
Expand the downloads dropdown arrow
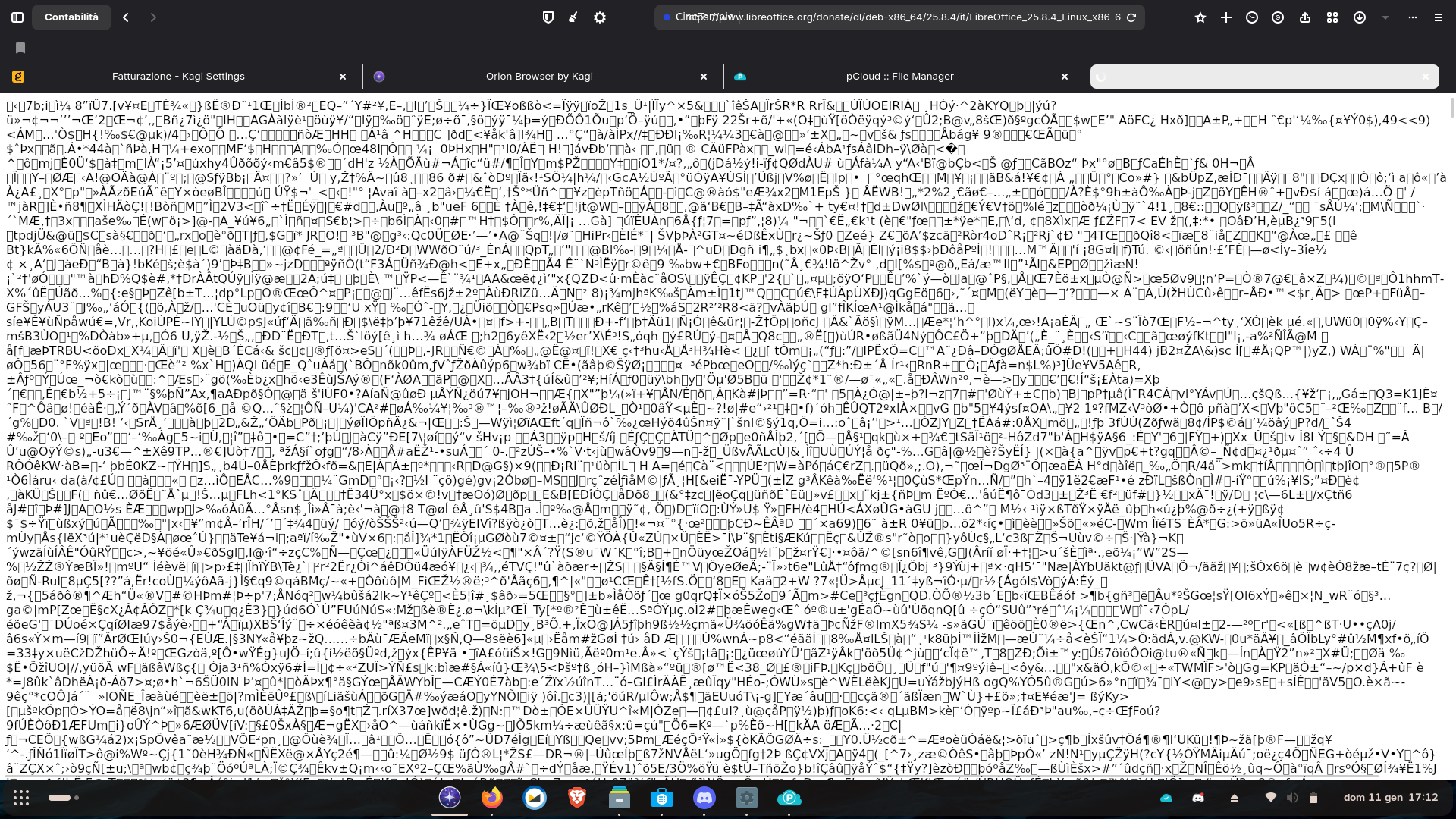click(x=1385, y=17)
